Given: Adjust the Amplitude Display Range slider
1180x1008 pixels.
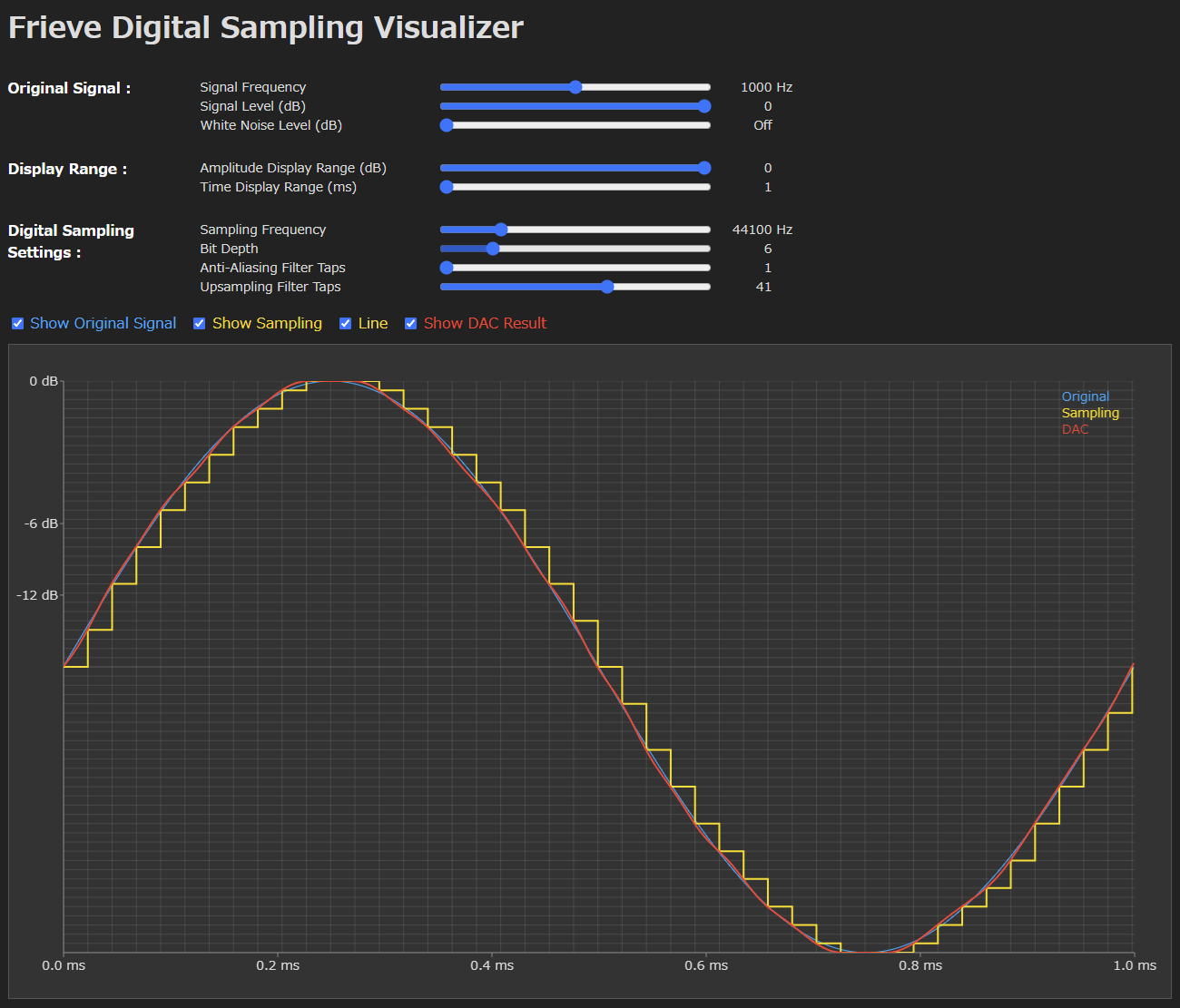Looking at the screenshot, I should (x=703, y=168).
